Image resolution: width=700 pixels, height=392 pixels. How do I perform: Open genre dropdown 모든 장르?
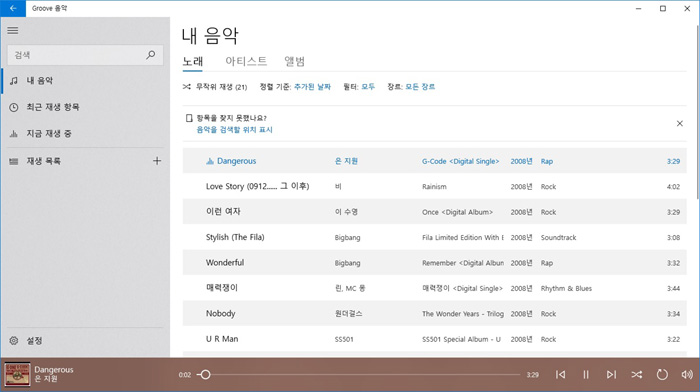pyautogui.click(x=420, y=87)
